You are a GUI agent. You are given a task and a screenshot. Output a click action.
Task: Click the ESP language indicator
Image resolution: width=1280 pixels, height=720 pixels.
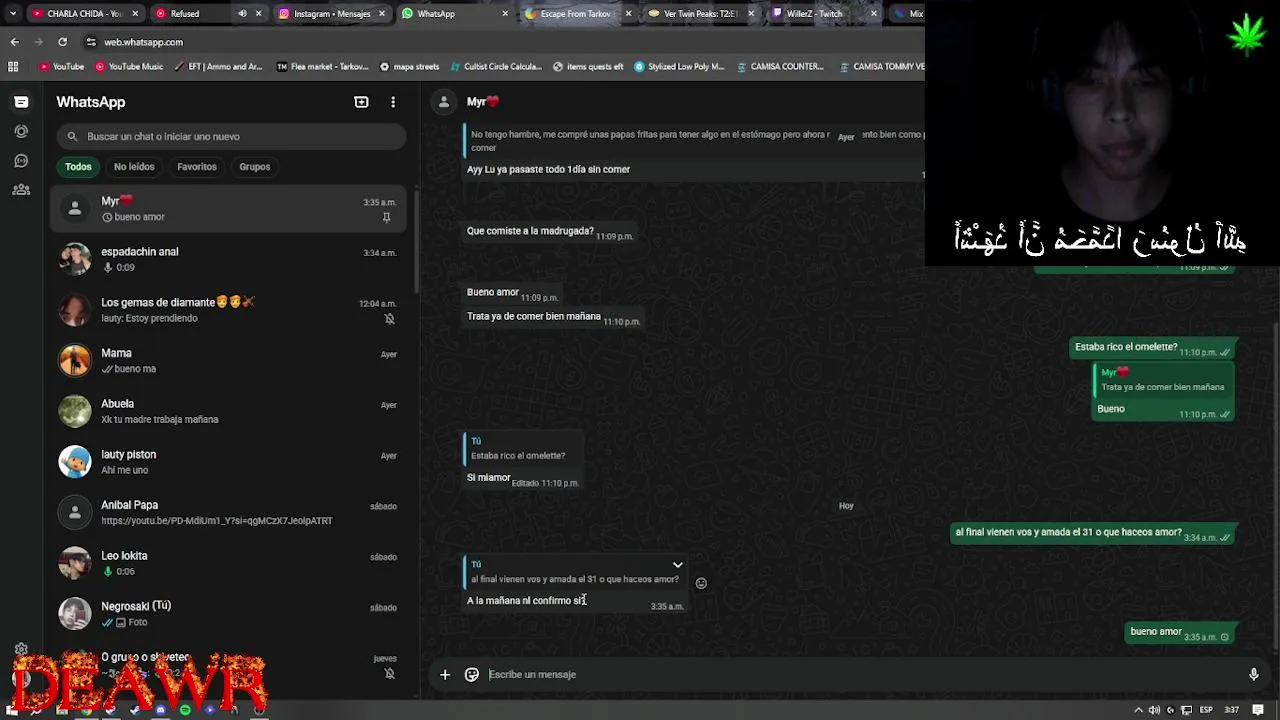(x=1206, y=710)
